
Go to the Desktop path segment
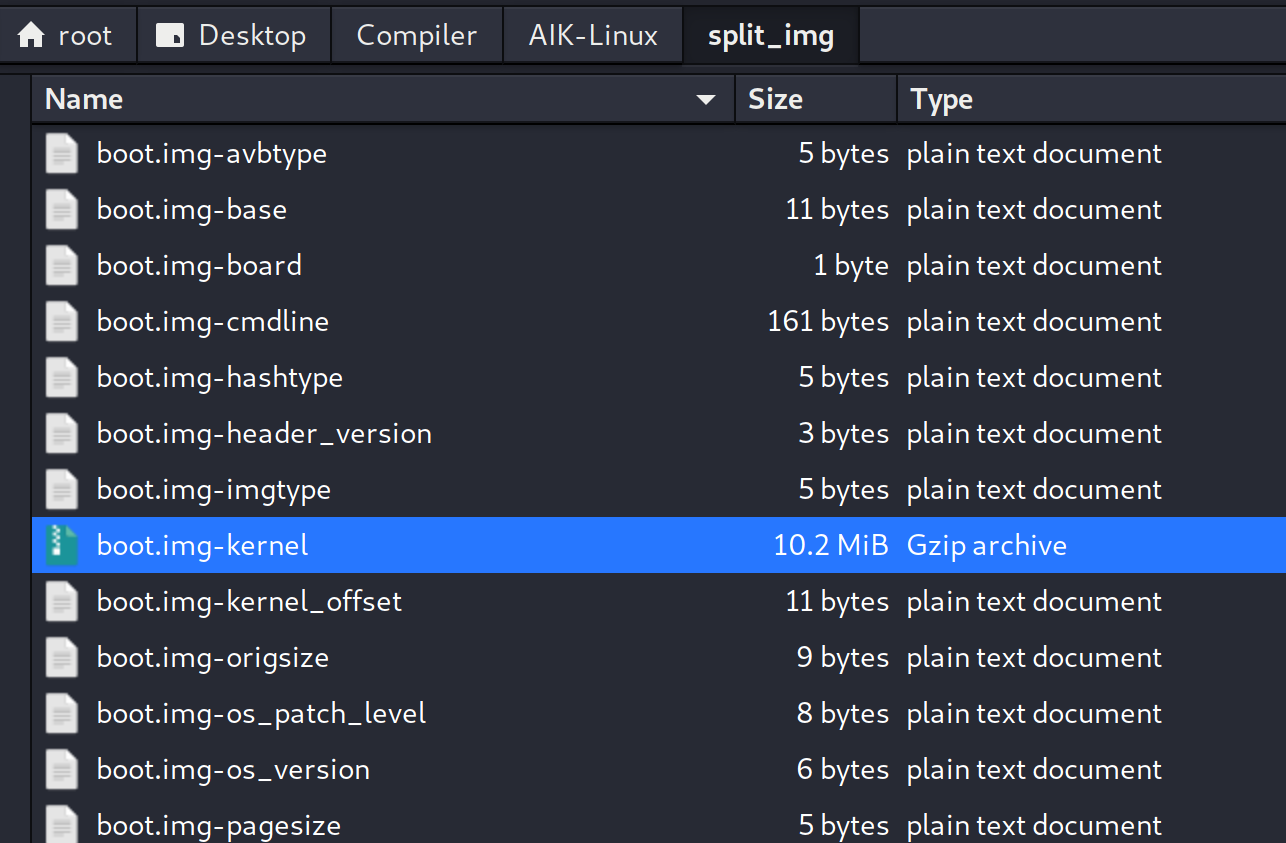pos(233,36)
